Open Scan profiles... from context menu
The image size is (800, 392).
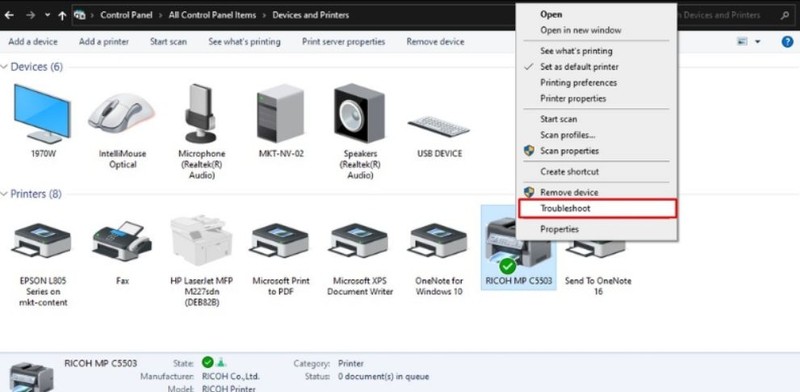[596, 135]
